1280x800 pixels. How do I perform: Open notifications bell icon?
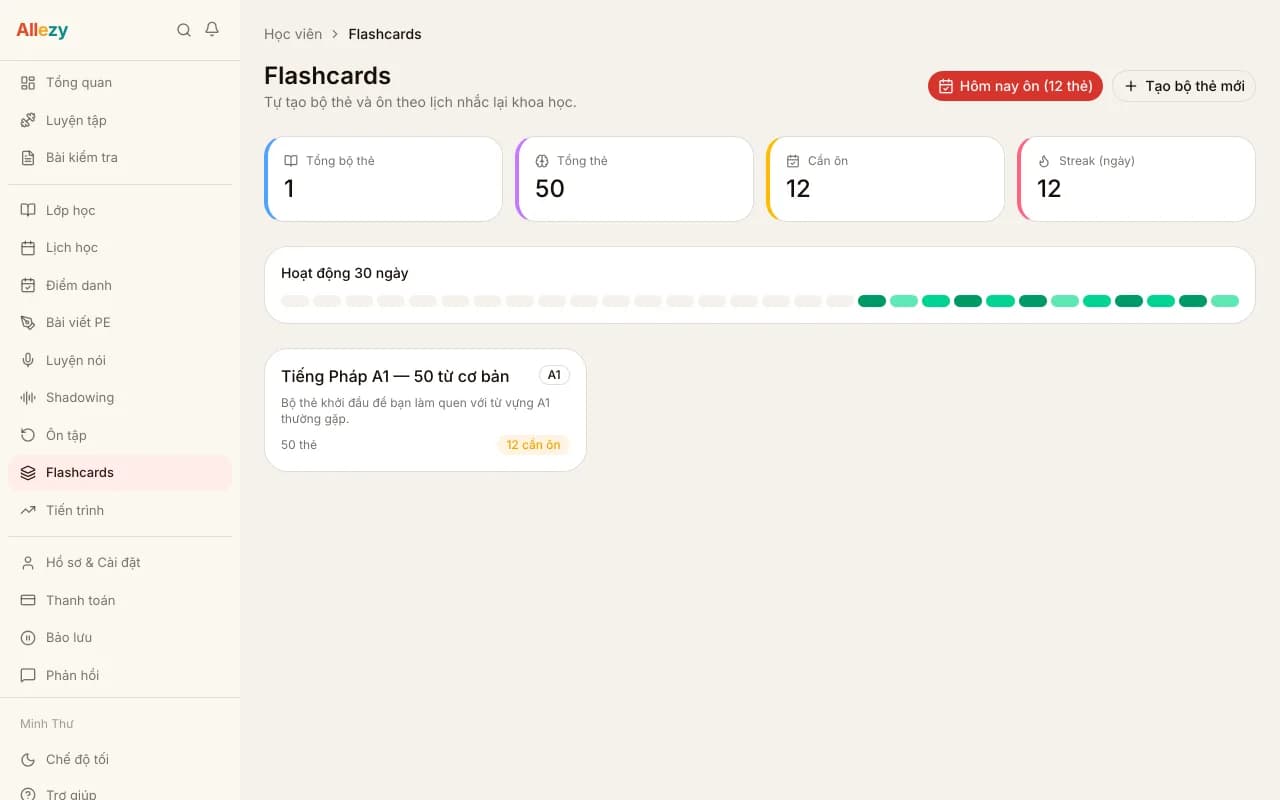coord(212,30)
